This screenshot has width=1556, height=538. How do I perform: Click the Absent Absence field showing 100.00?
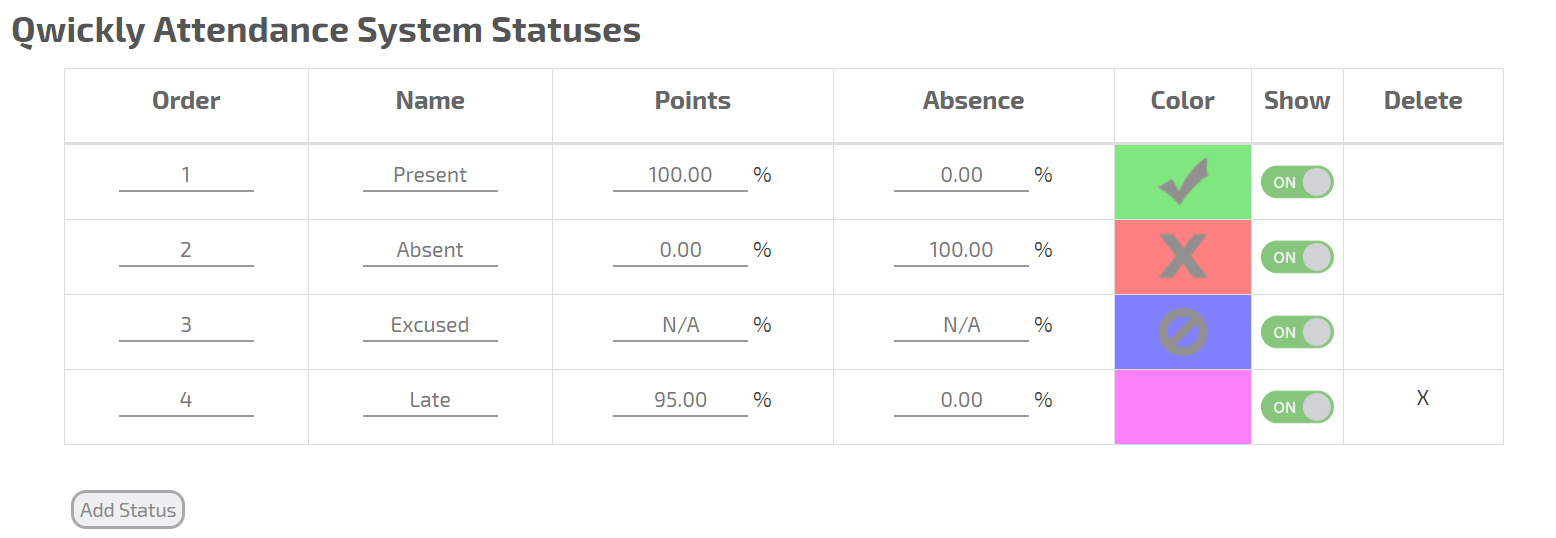click(x=961, y=250)
